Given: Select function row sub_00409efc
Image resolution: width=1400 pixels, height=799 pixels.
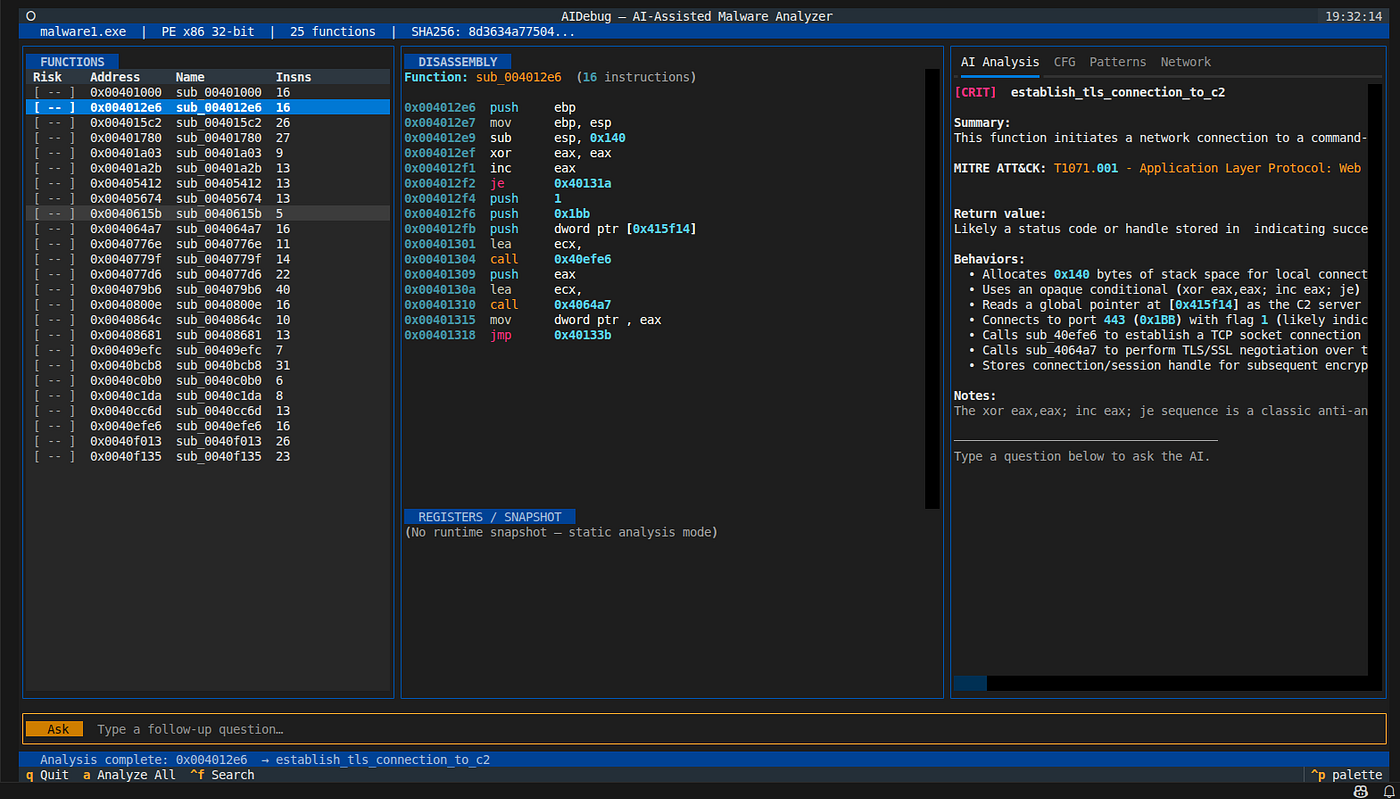Looking at the screenshot, I should [208, 350].
